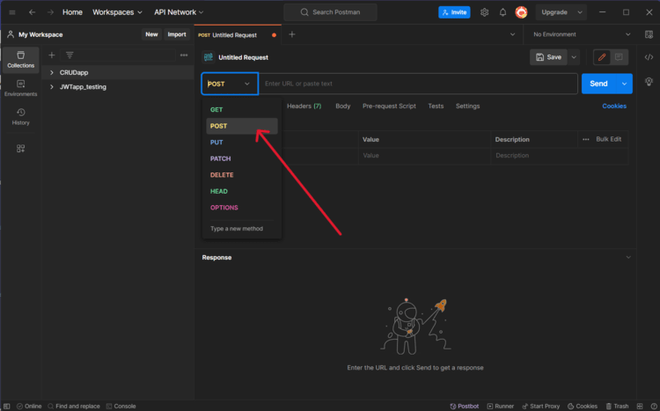Expand the JWTapp_testing collection

coord(52,87)
